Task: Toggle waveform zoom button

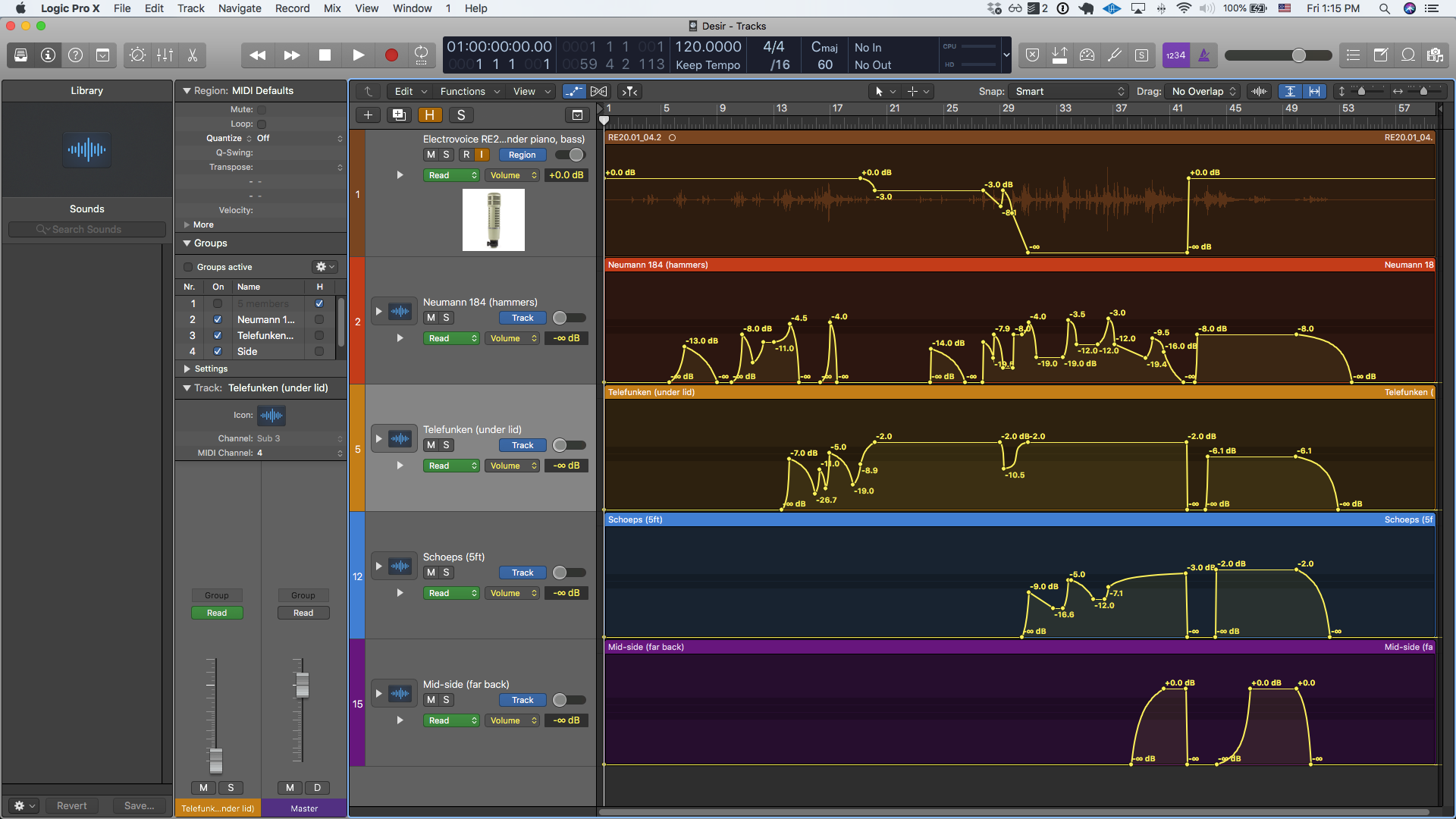Action: (x=1260, y=92)
